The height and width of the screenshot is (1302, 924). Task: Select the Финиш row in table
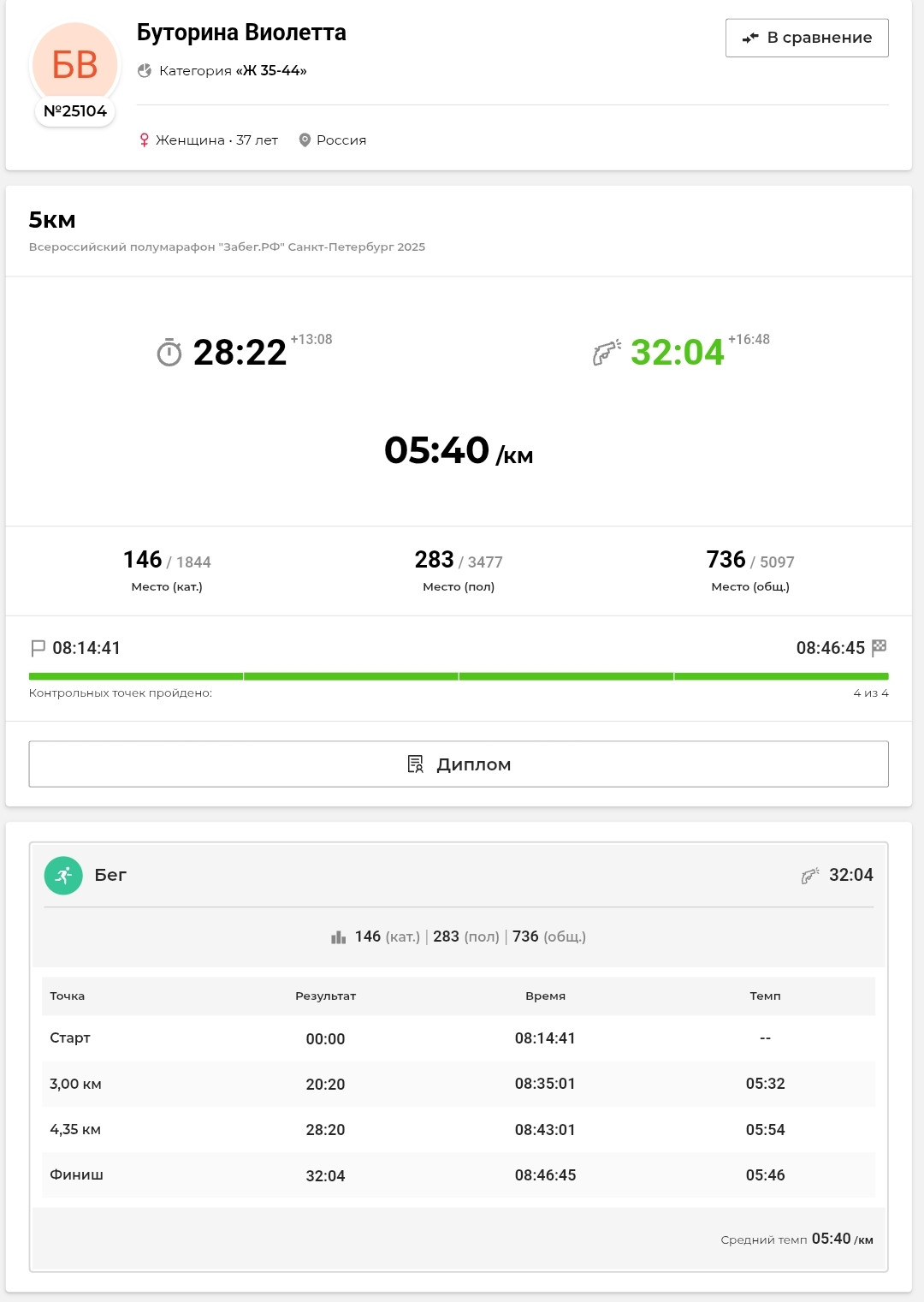[459, 1175]
